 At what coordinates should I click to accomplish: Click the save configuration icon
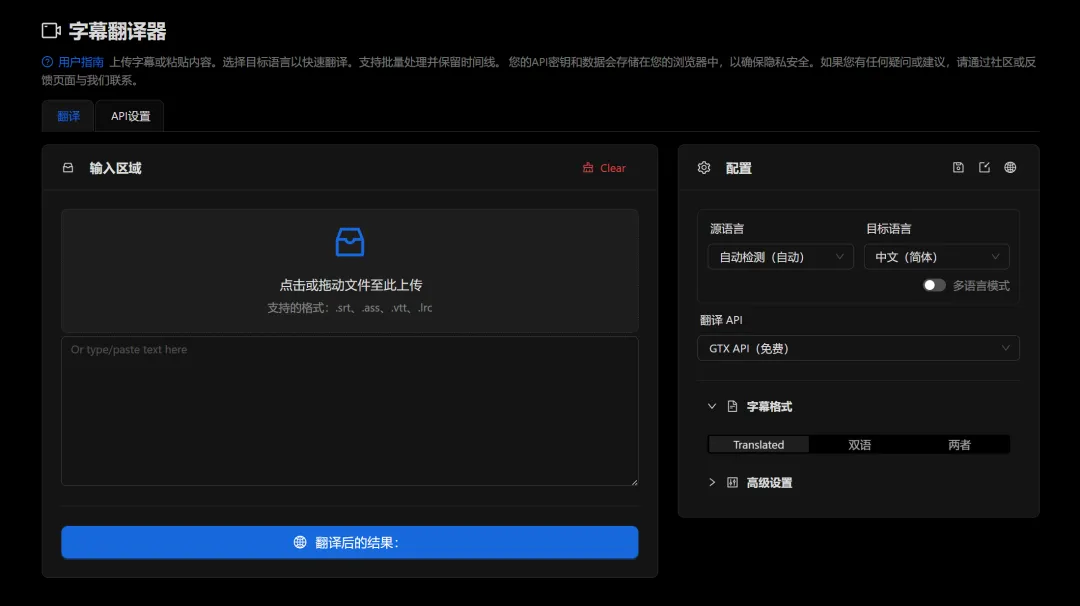pos(958,167)
